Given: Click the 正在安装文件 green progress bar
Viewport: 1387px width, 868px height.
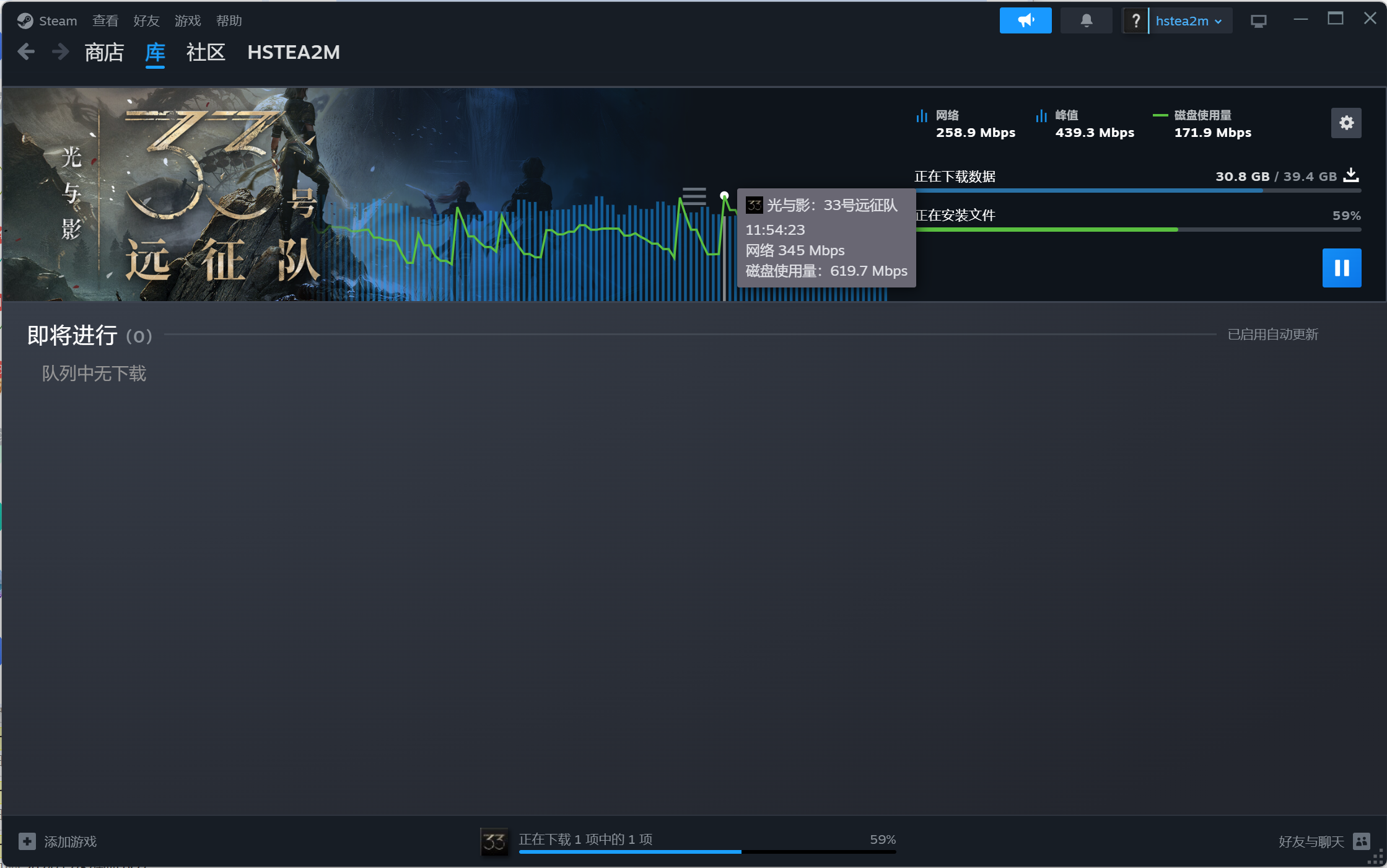Looking at the screenshot, I should 1138,229.
